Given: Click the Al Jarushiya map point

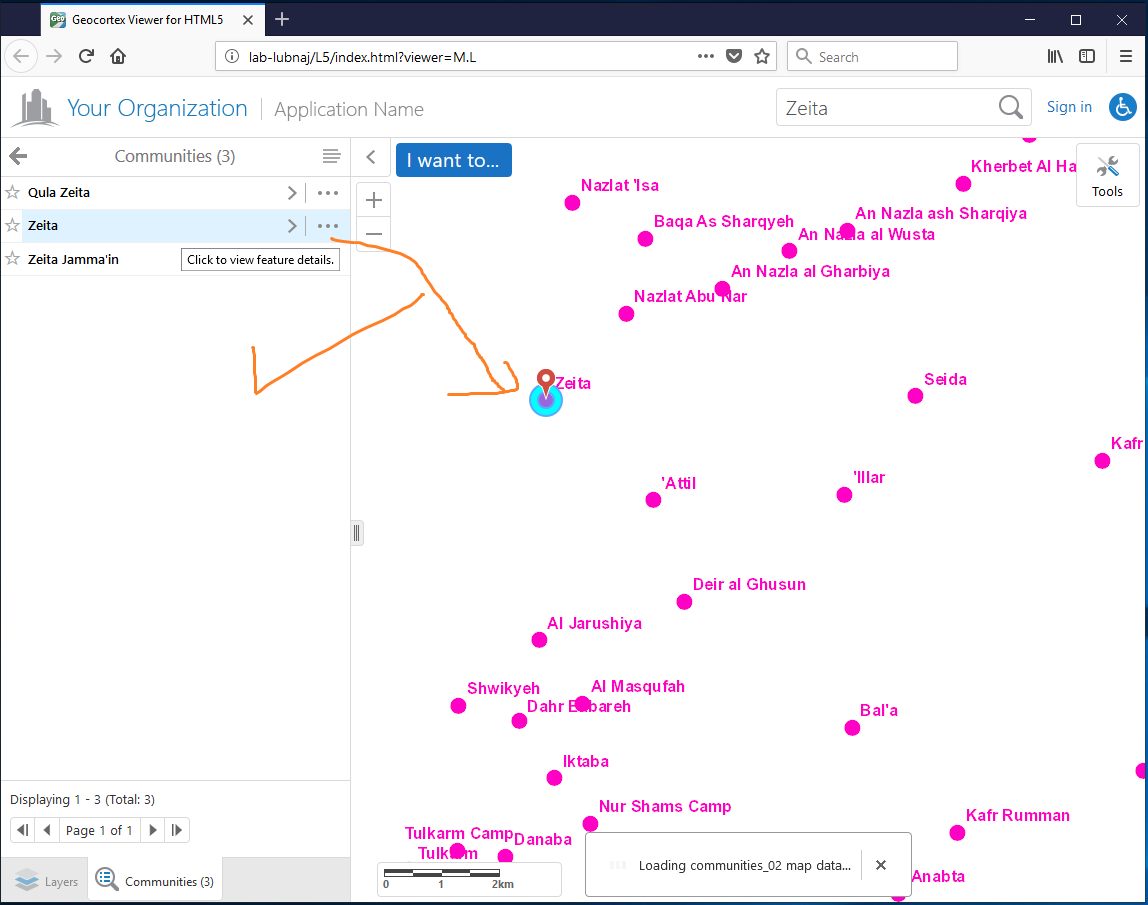Looking at the screenshot, I should 540,640.
